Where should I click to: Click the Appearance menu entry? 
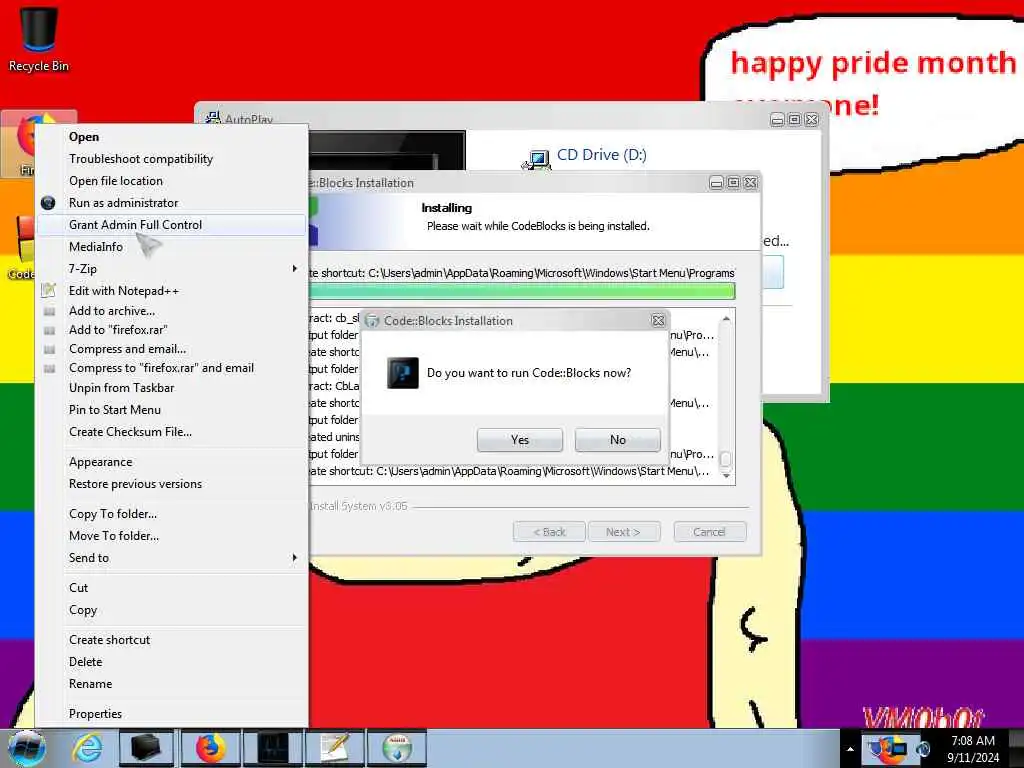point(171,462)
